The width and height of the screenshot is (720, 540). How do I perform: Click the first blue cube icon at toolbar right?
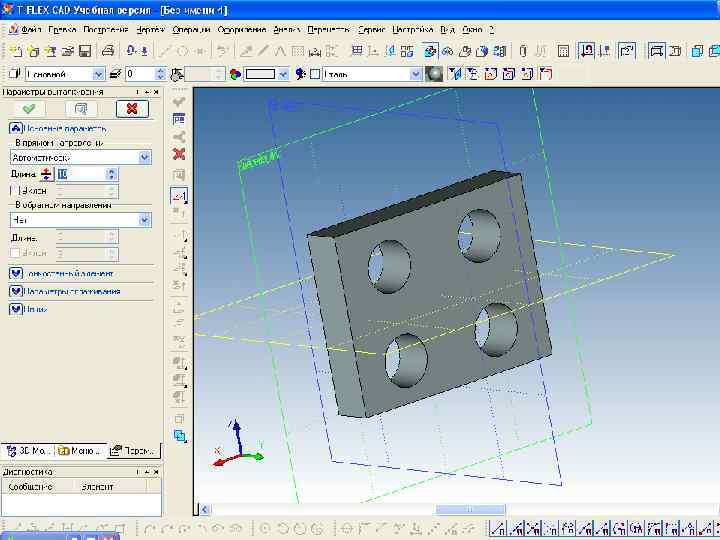coord(697,51)
